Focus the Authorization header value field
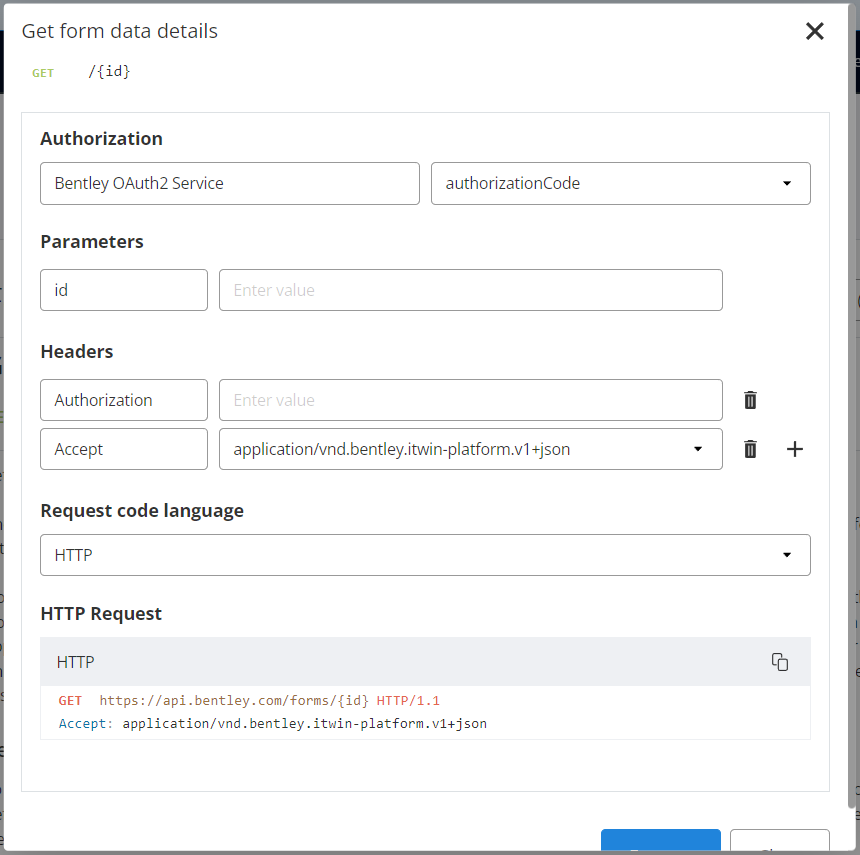Screen dimensions: 860x855 470,399
